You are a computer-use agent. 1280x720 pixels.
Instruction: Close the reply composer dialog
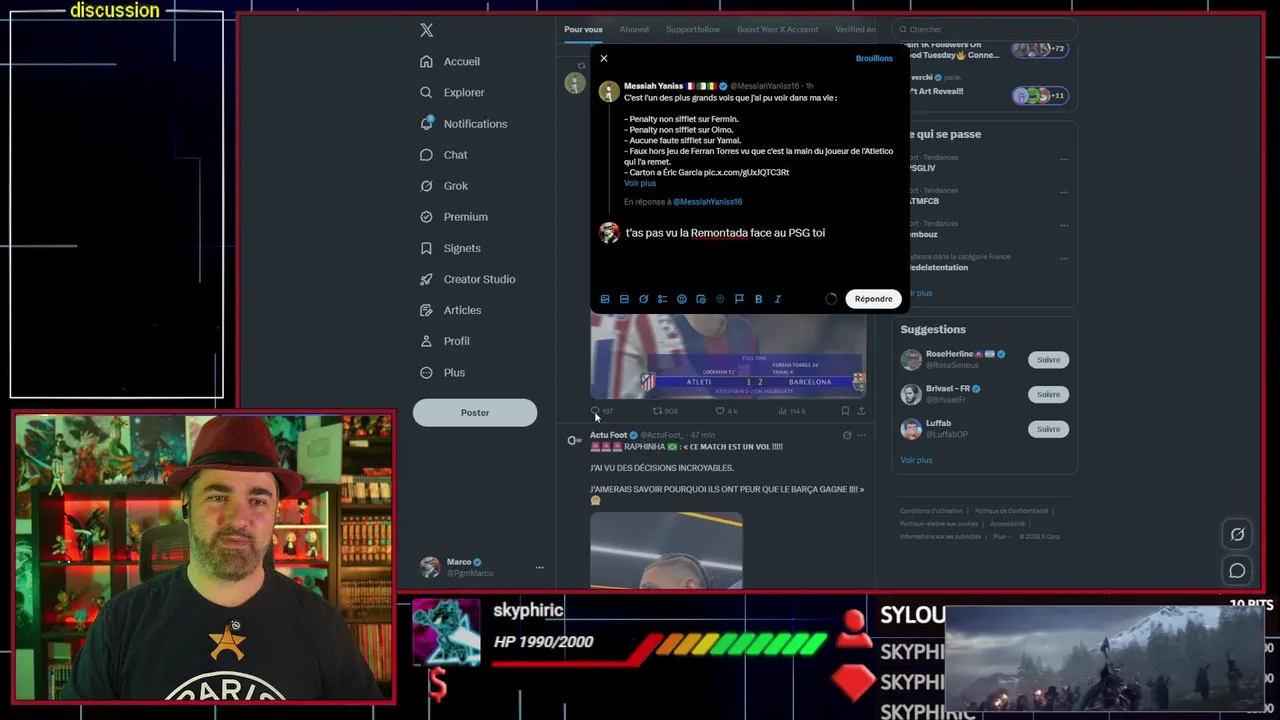coord(604,58)
